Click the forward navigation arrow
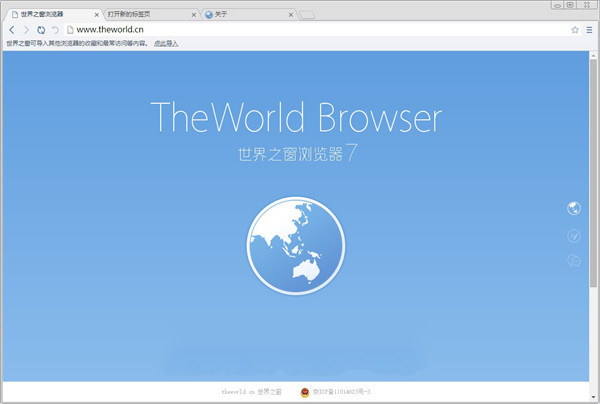Image resolution: width=600 pixels, height=404 pixels. [26, 30]
